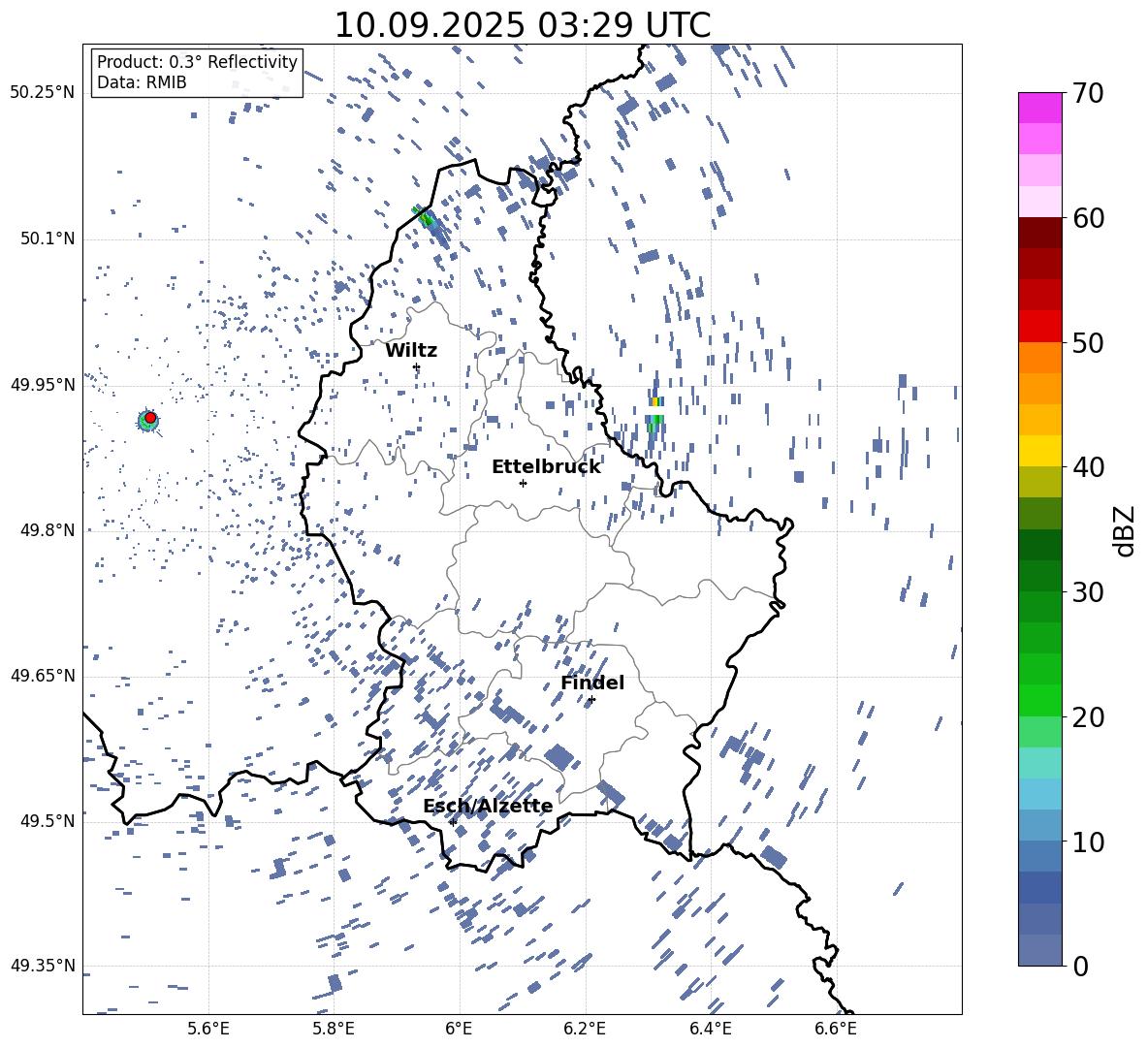Viewport: 1148px width, 1048px height.
Task: Click the cross marker below Wiltz
Action: pos(417,366)
